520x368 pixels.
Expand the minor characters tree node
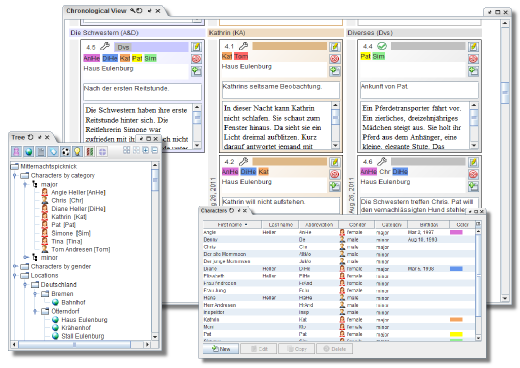pos(25,257)
